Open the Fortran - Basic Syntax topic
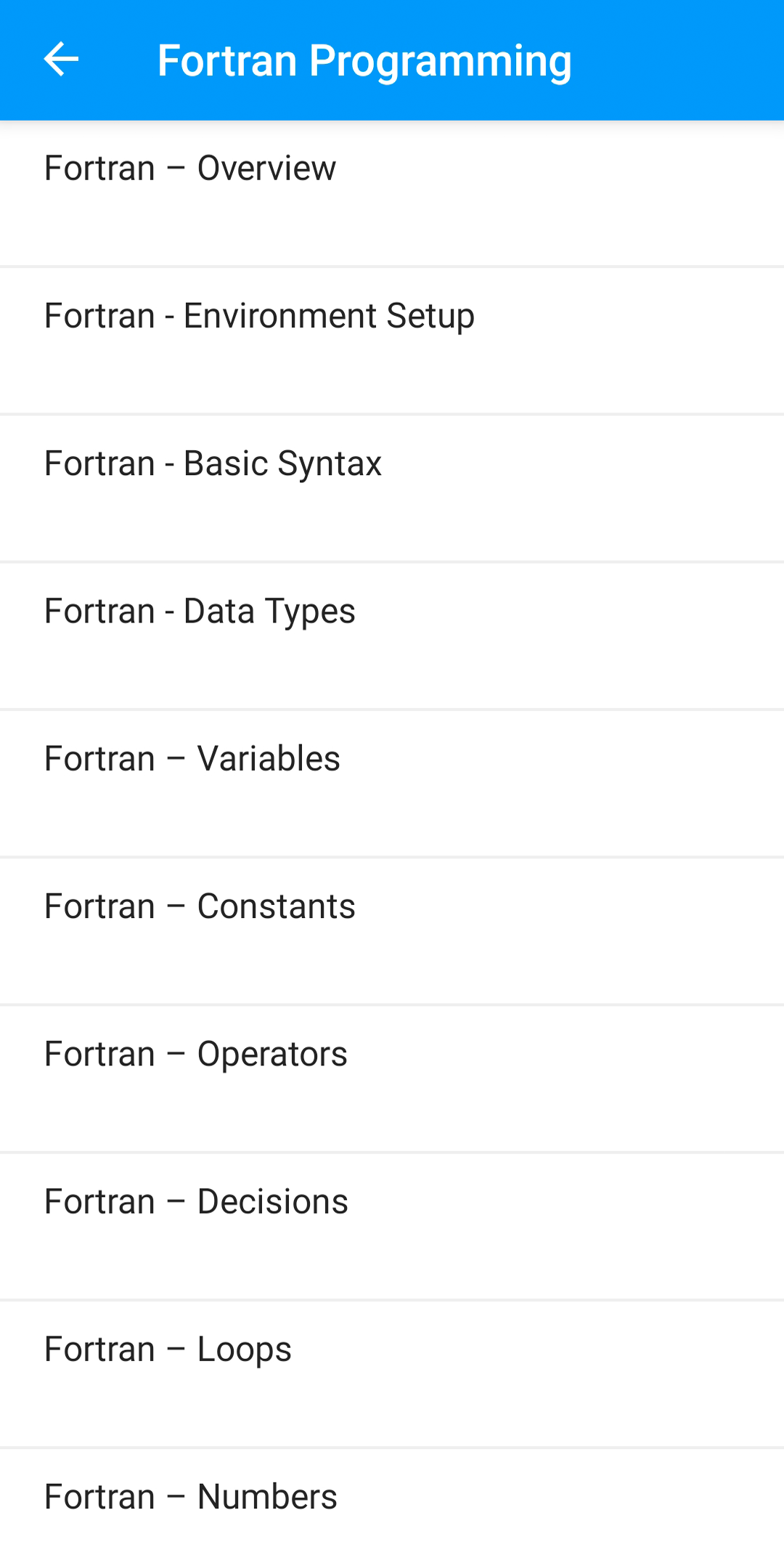Image resolution: width=784 pixels, height=1563 pixels. (x=213, y=463)
